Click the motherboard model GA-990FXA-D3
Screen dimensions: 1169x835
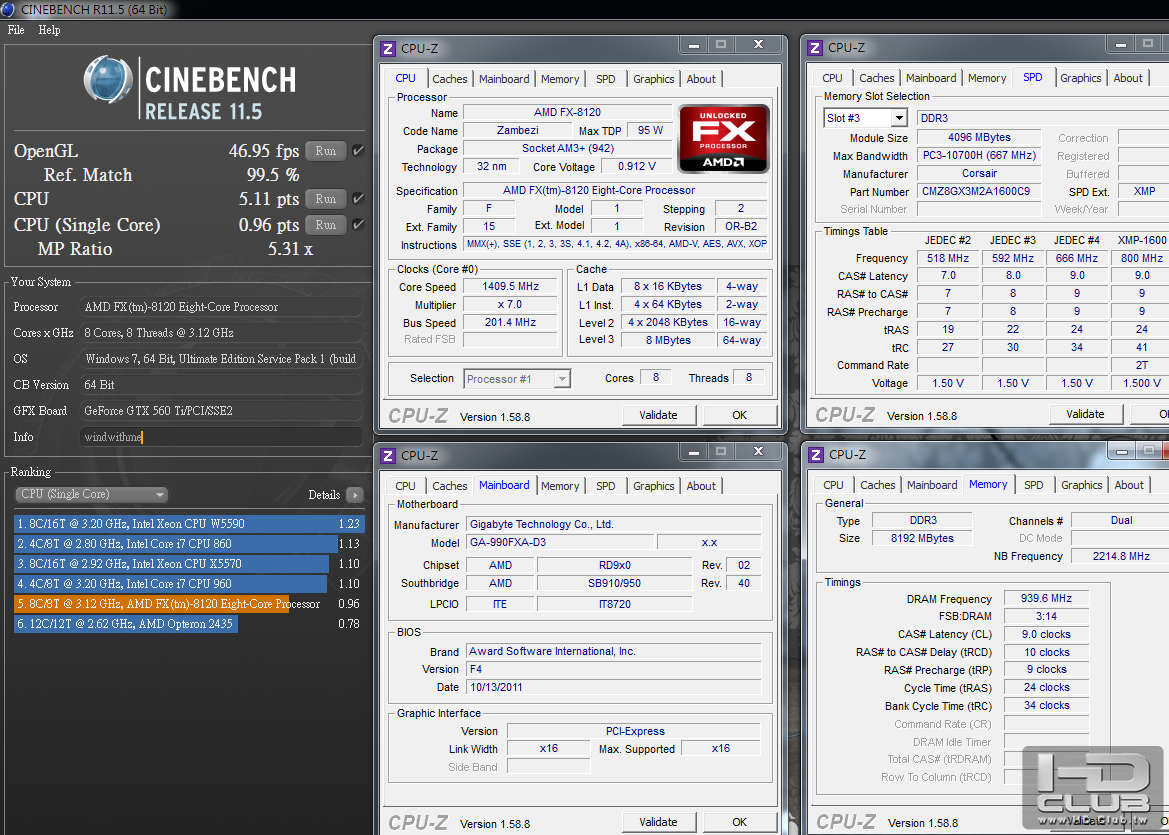[x=560, y=542]
